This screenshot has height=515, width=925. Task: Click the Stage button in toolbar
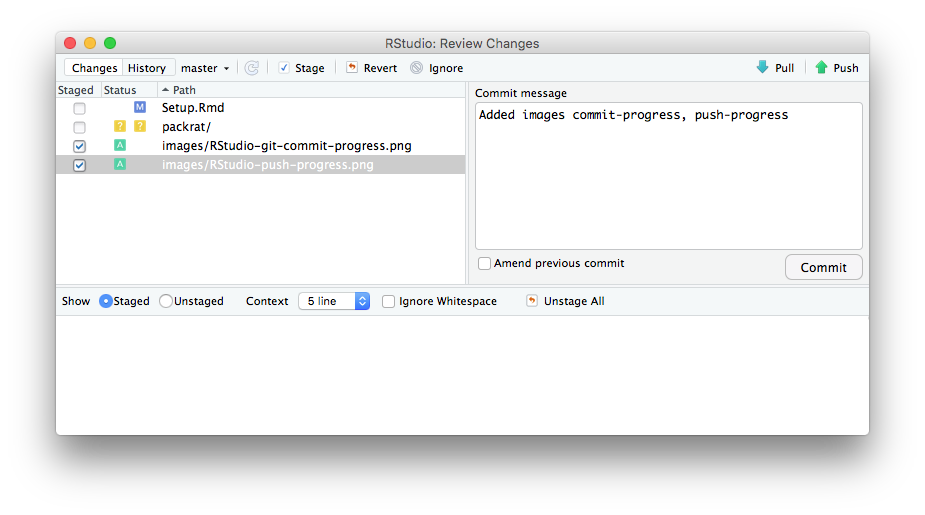click(301, 68)
